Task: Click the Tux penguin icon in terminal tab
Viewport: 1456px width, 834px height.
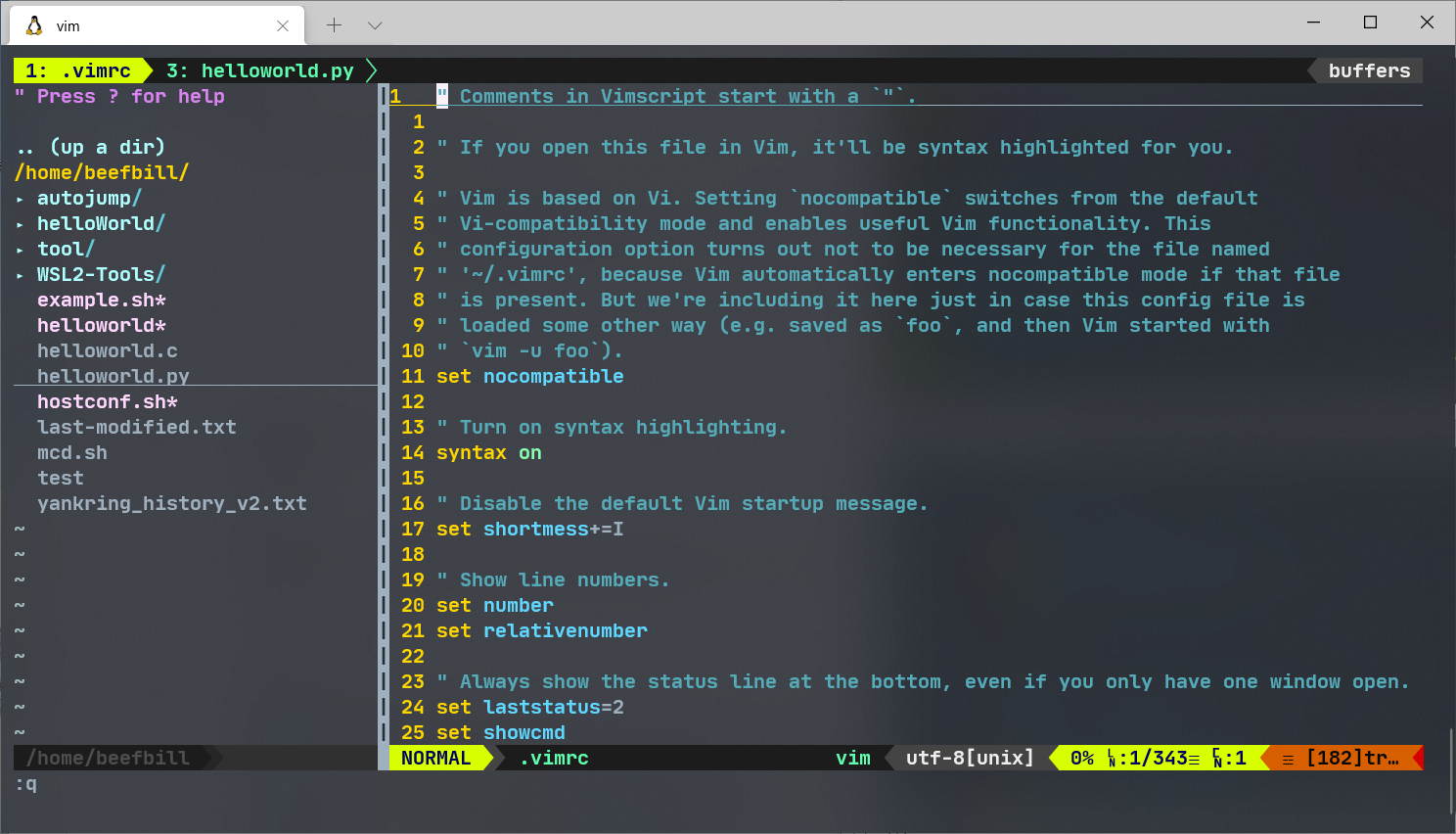Action: click(34, 25)
